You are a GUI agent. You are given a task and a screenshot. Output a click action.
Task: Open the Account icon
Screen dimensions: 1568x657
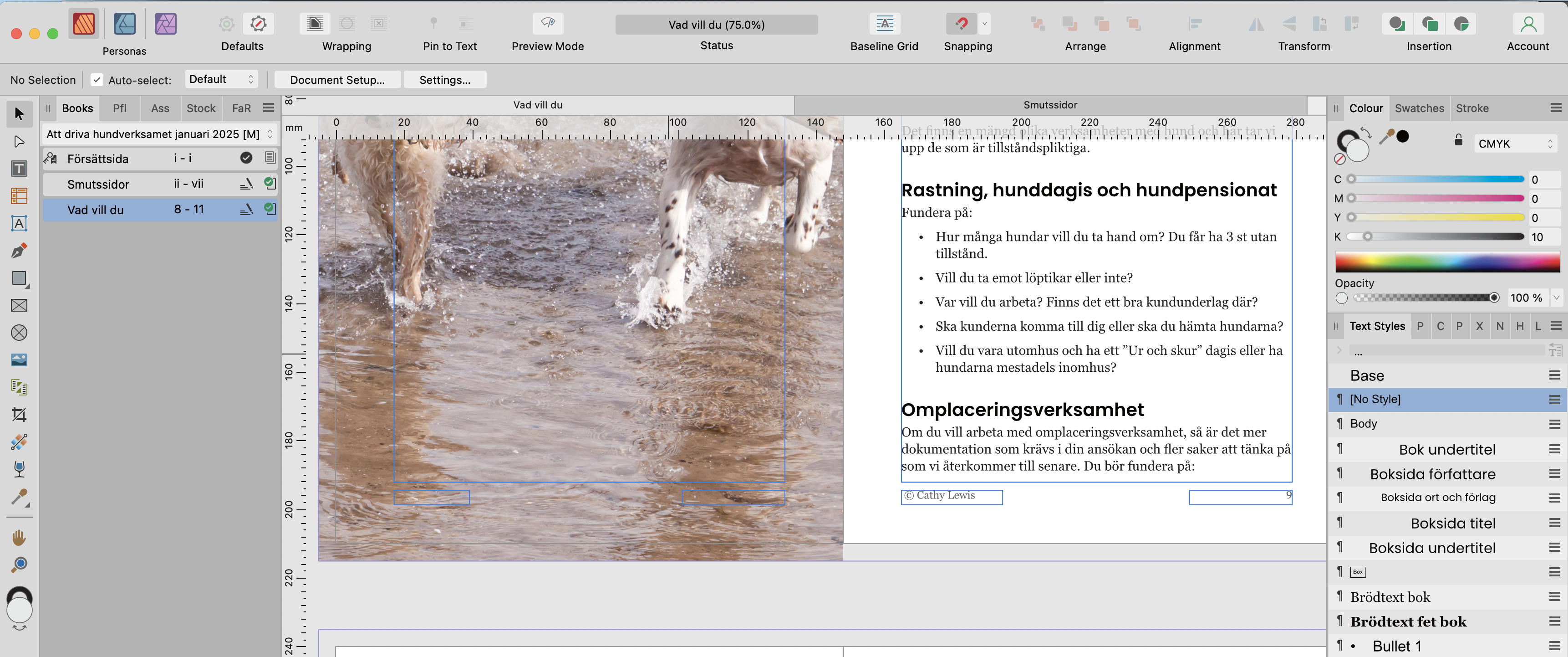pyautogui.click(x=1528, y=23)
